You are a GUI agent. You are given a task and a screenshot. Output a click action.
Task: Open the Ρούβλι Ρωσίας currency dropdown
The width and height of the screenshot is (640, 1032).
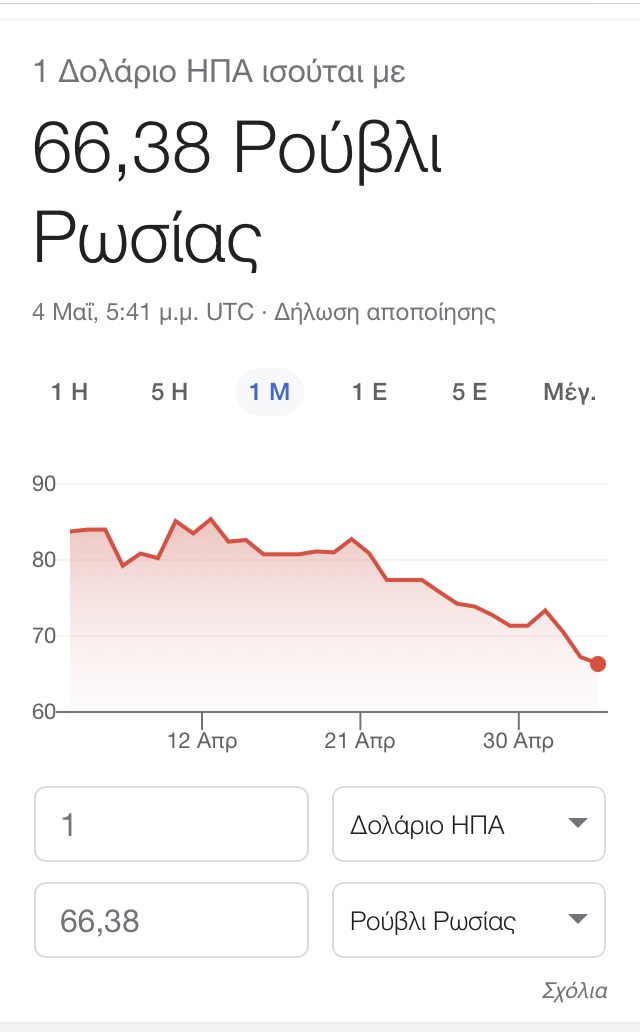click(x=468, y=920)
